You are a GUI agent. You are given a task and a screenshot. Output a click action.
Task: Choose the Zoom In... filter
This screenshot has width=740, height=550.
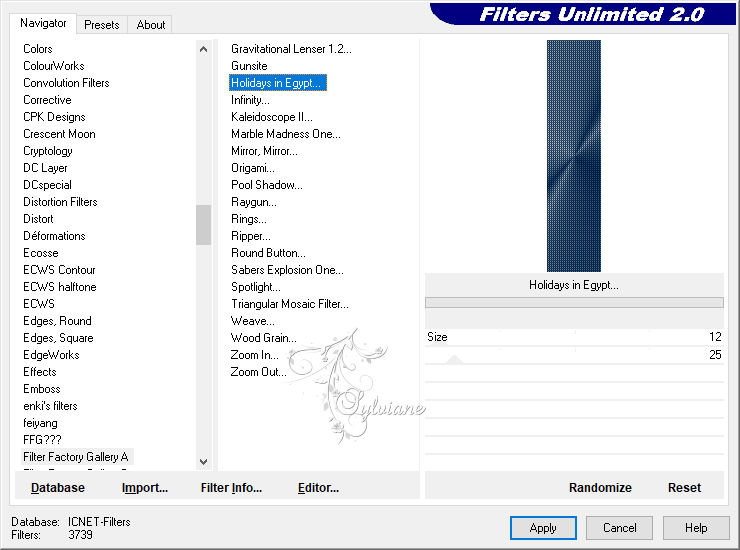(x=254, y=355)
